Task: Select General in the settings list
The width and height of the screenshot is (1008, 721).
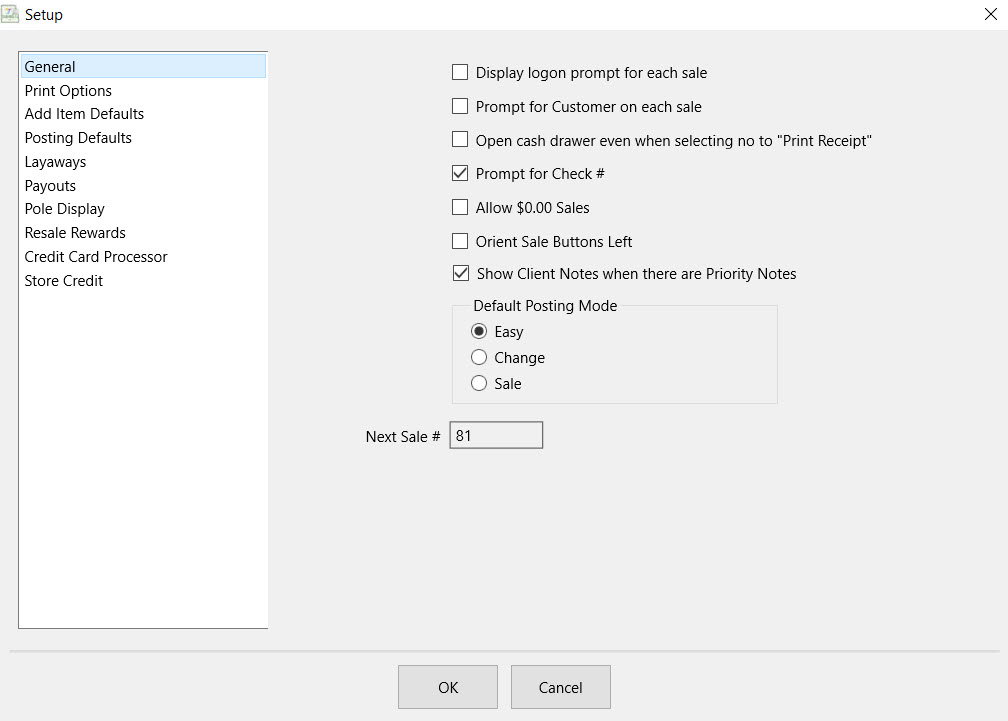Action: tap(50, 67)
